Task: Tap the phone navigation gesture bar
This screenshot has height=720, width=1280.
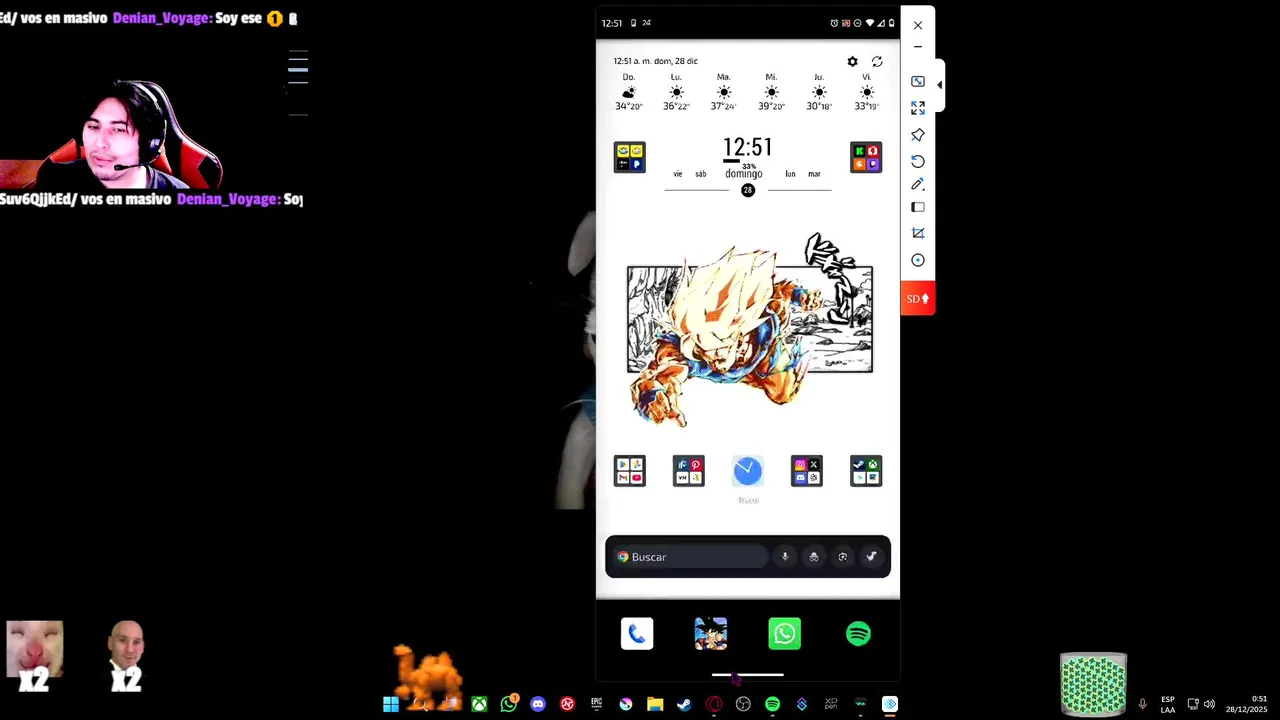Action: point(748,675)
